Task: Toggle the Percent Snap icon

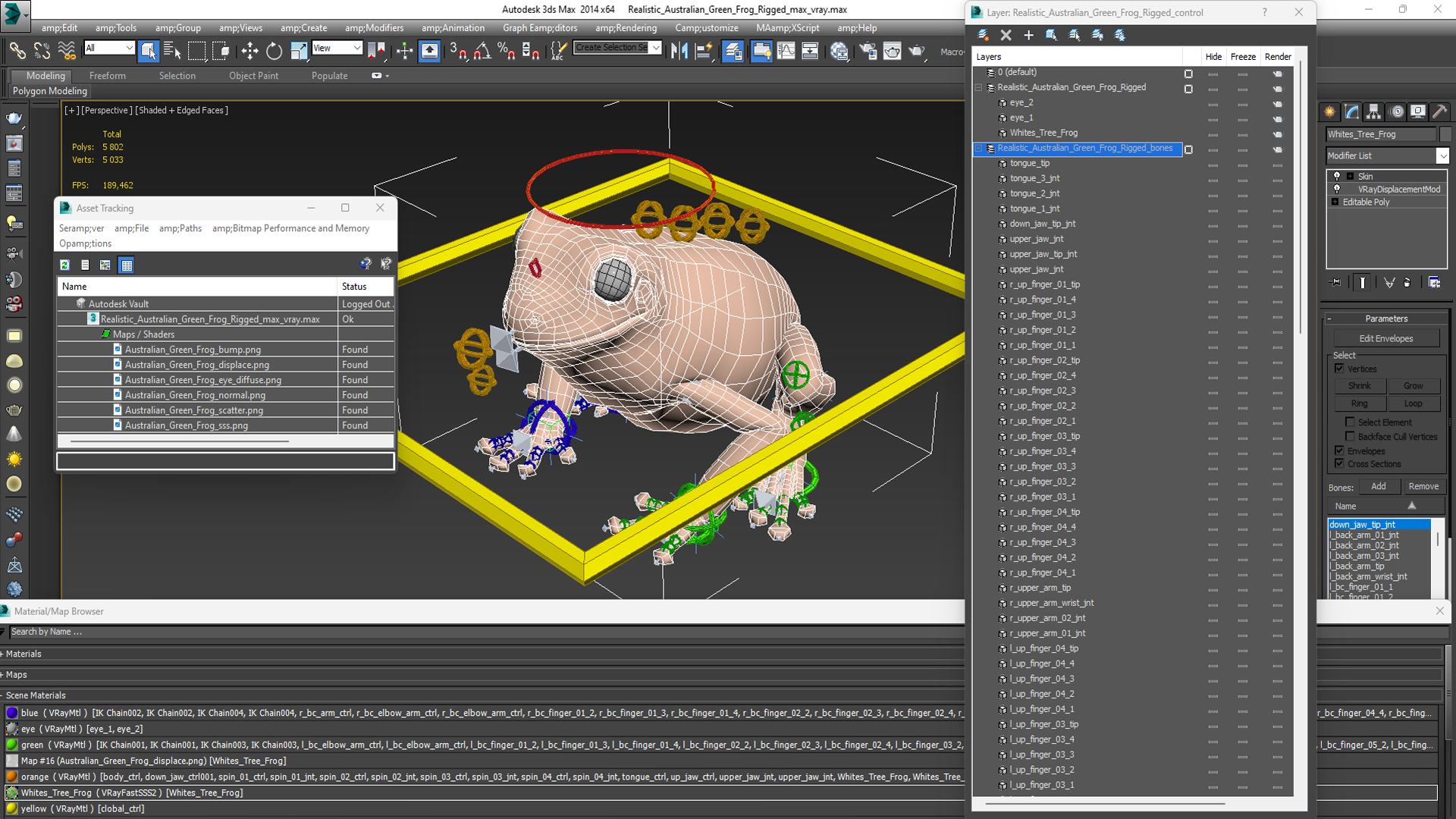Action: pos(507,51)
